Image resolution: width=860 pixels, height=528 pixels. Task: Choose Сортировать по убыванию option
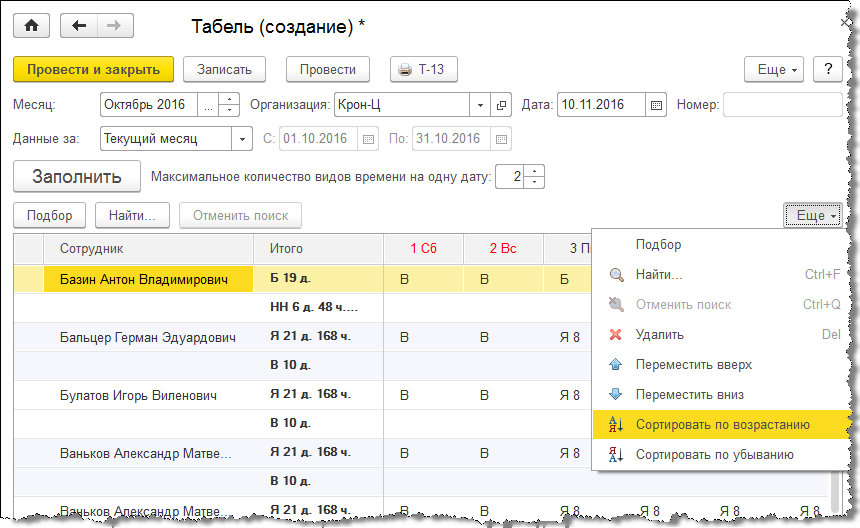714,455
